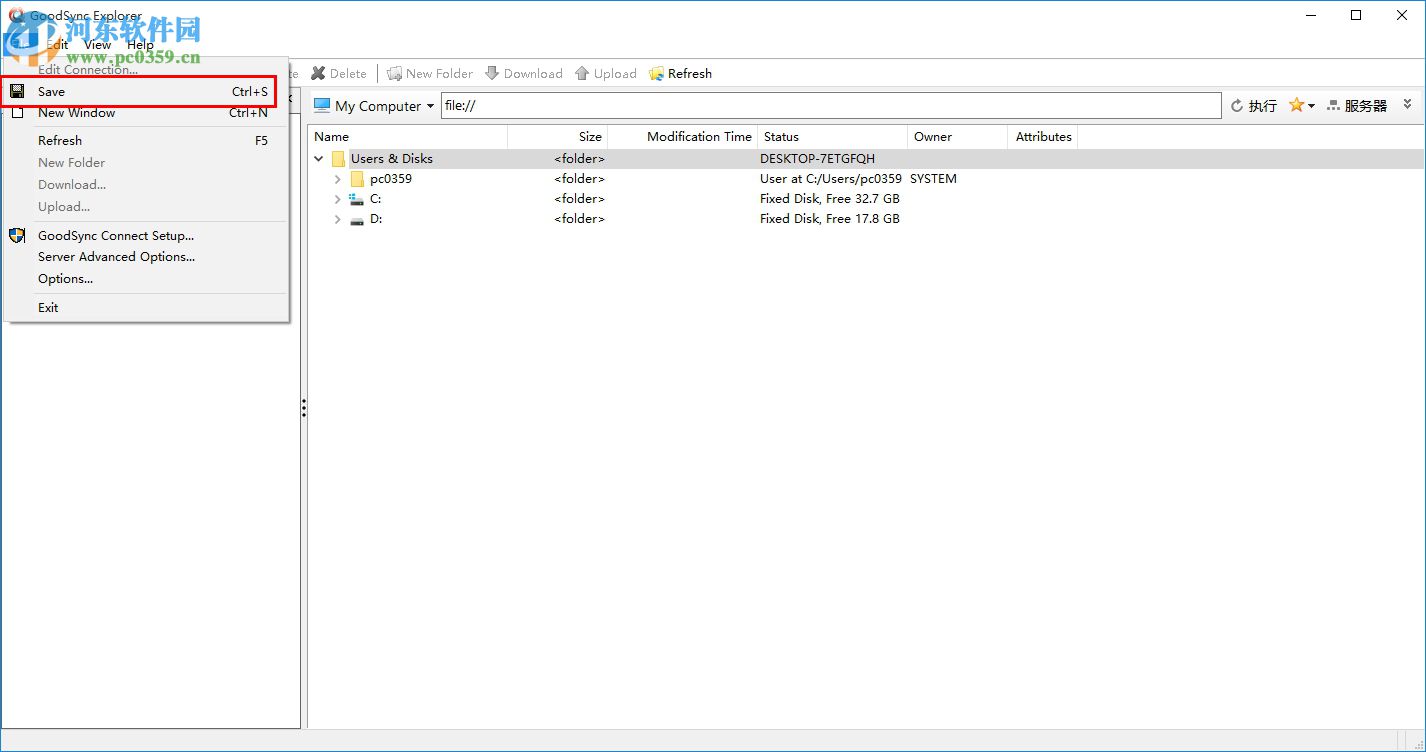Click the Upload toolbar button
The height and width of the screenshot is (752, 1426).
[x=606, y=74]
